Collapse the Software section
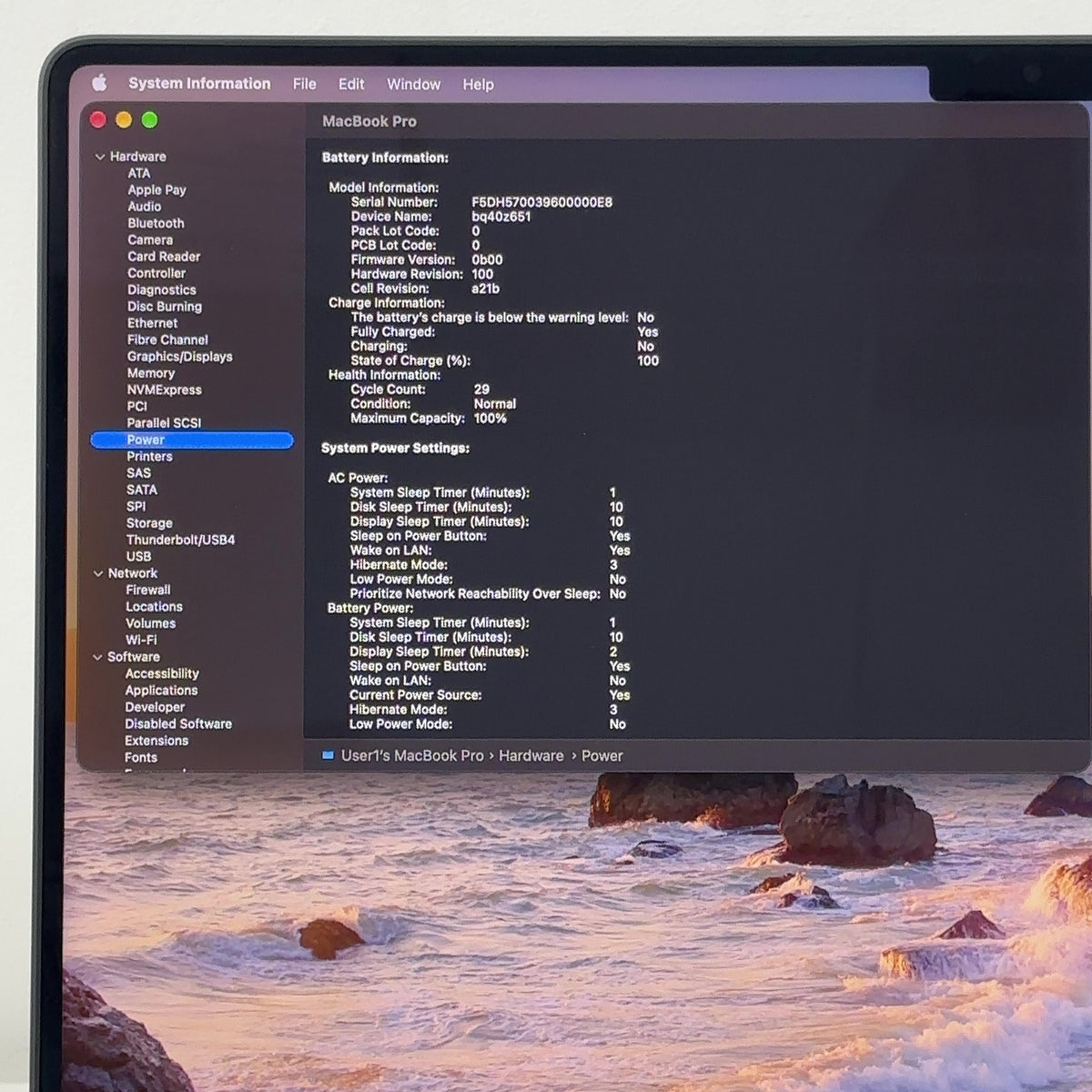Screen dimensions: 1092x1092 (98, 657)
